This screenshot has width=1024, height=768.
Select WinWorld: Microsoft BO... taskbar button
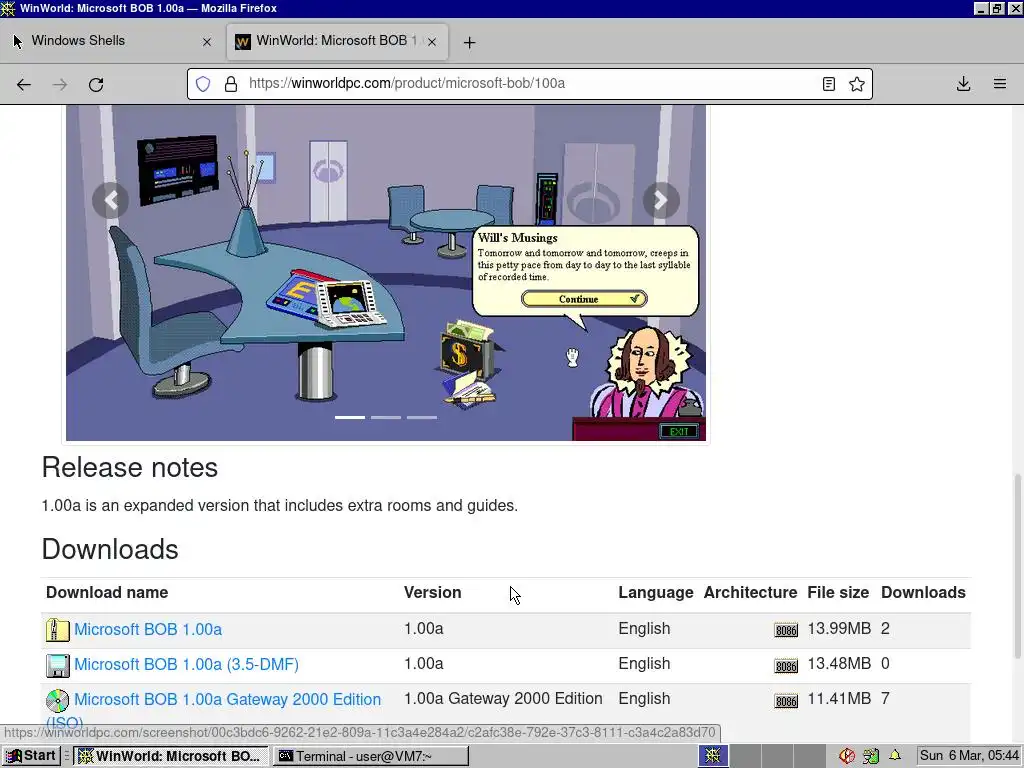point(170,756)
